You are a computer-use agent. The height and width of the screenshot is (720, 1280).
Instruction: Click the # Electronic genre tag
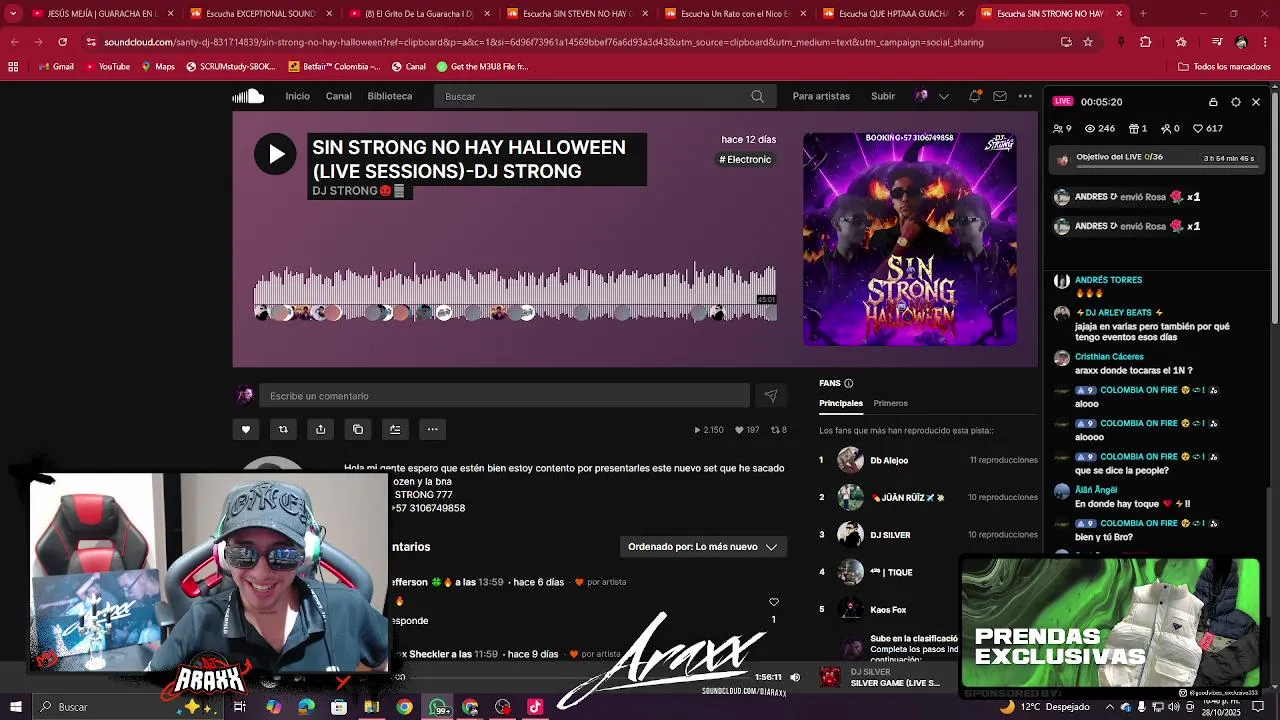(746, 159)
